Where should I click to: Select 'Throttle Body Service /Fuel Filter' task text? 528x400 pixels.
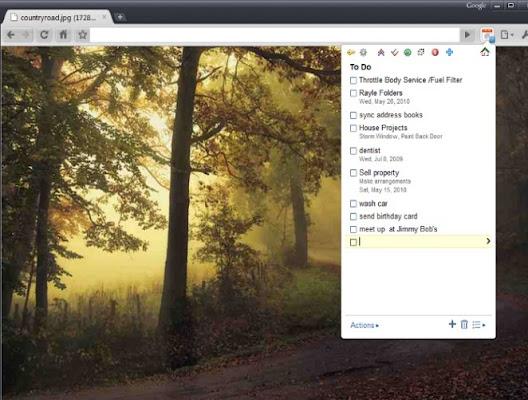(410, 80)
